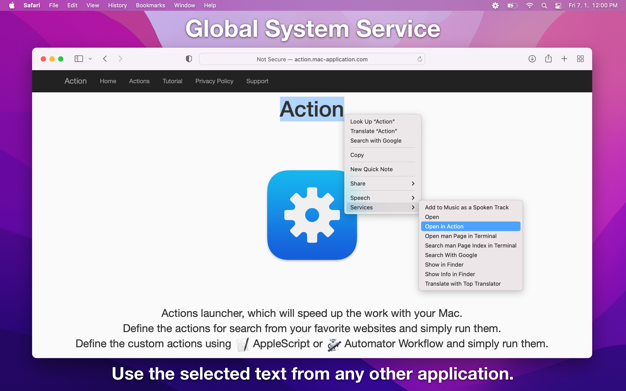626x391 pixels.
Task: Open the Tutorial page link
Action: tap(172, 81)
